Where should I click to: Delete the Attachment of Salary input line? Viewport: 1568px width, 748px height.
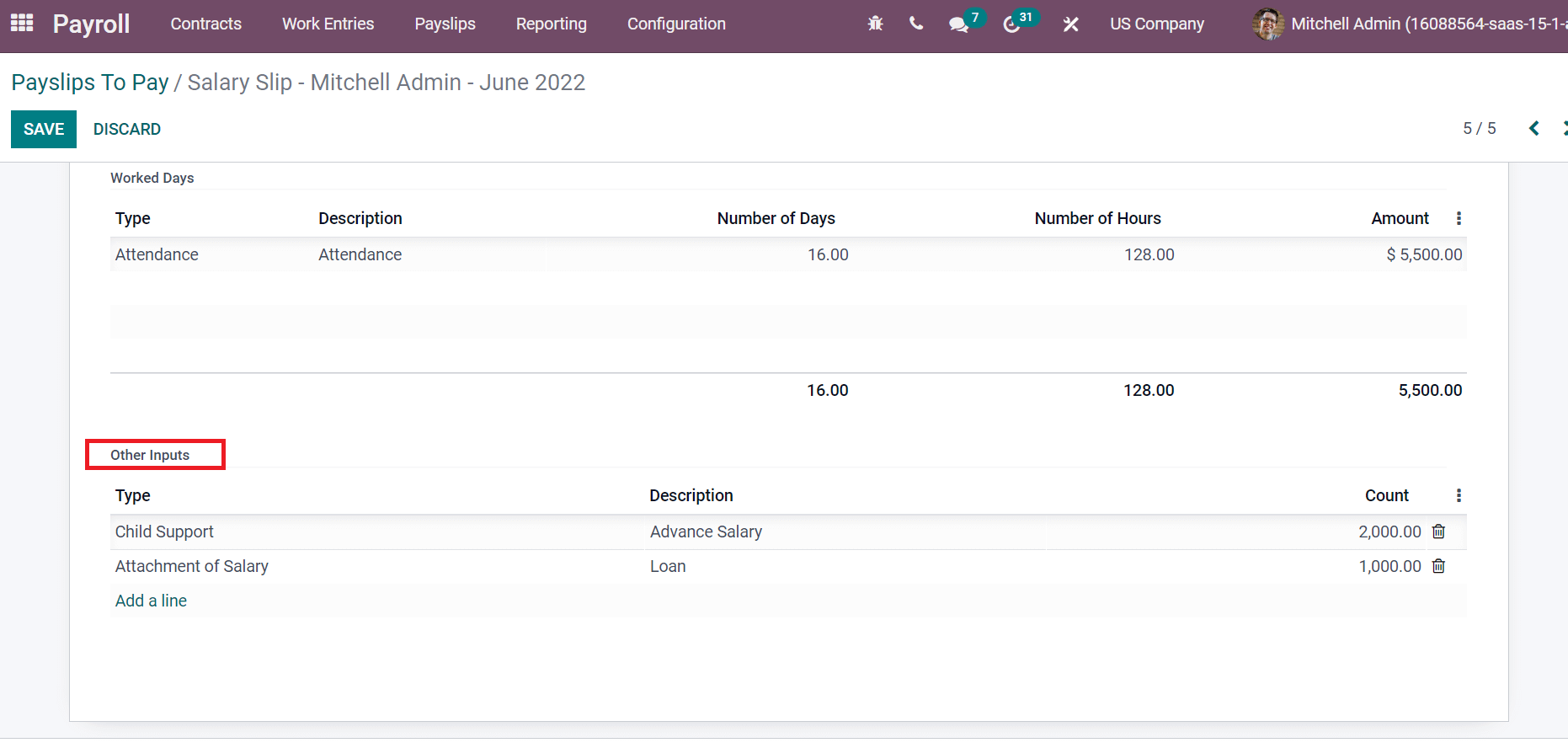pyautogui.click(x=1439, y=566)
